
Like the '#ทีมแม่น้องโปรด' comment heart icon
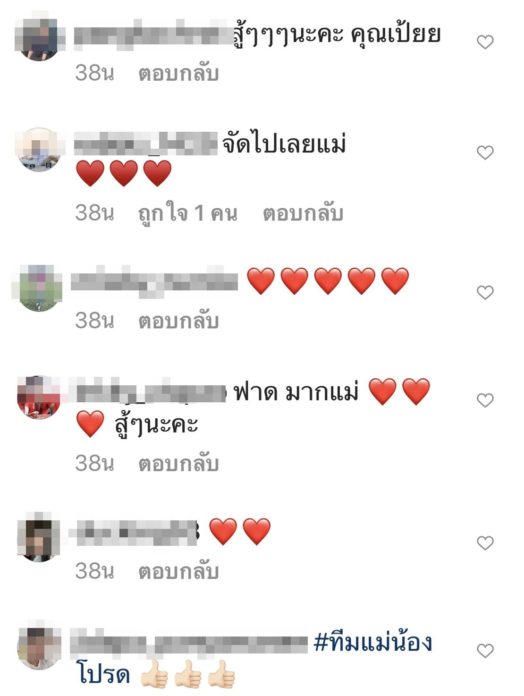point(485,651)
